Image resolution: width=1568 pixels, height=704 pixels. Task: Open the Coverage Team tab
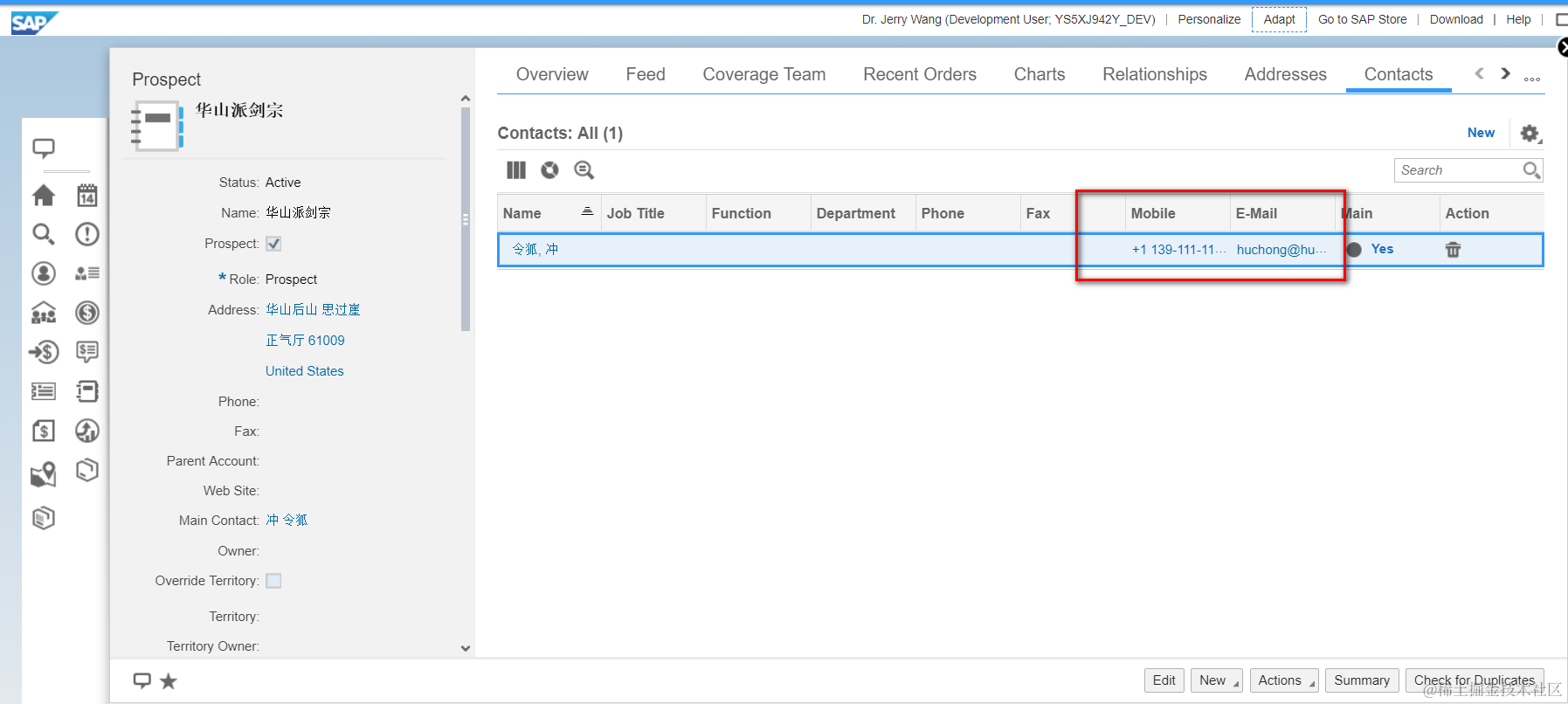pos(764,74)
